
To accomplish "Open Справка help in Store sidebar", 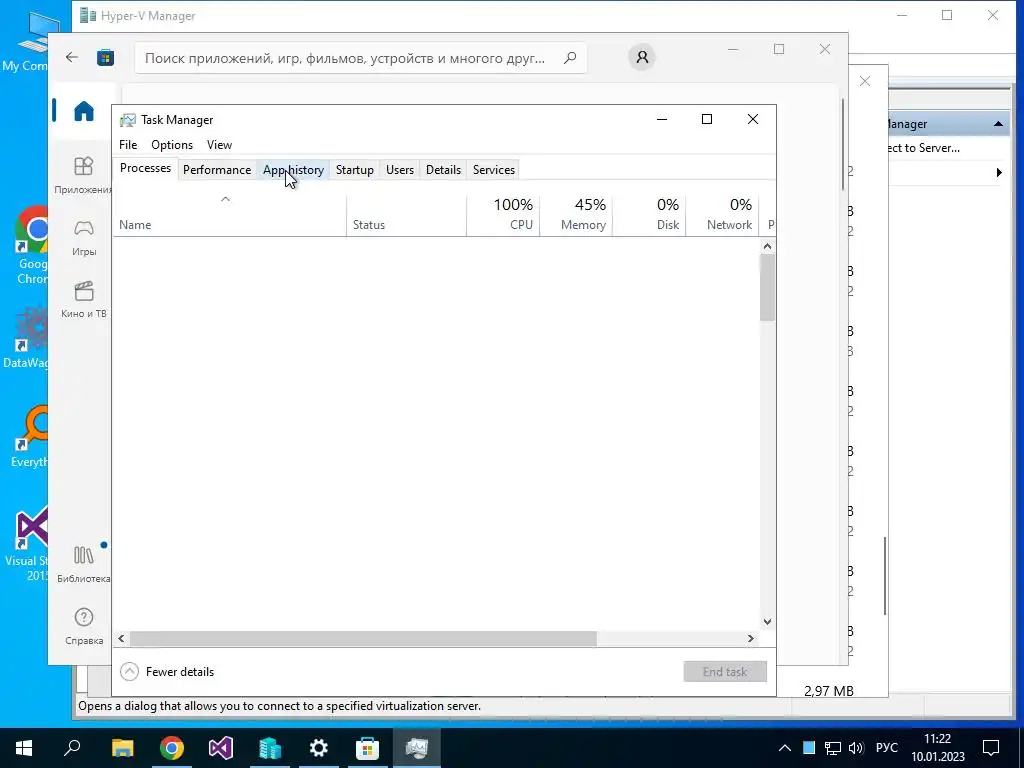I will click(84, 626).
